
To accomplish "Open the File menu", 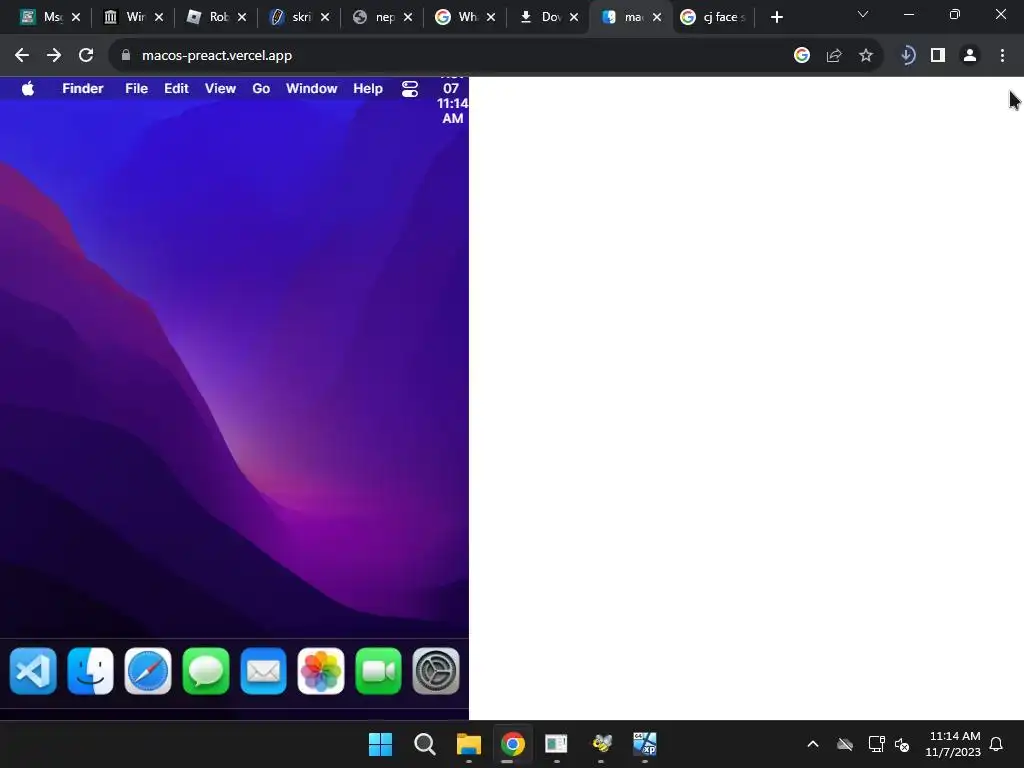I will tap(136, 89).
